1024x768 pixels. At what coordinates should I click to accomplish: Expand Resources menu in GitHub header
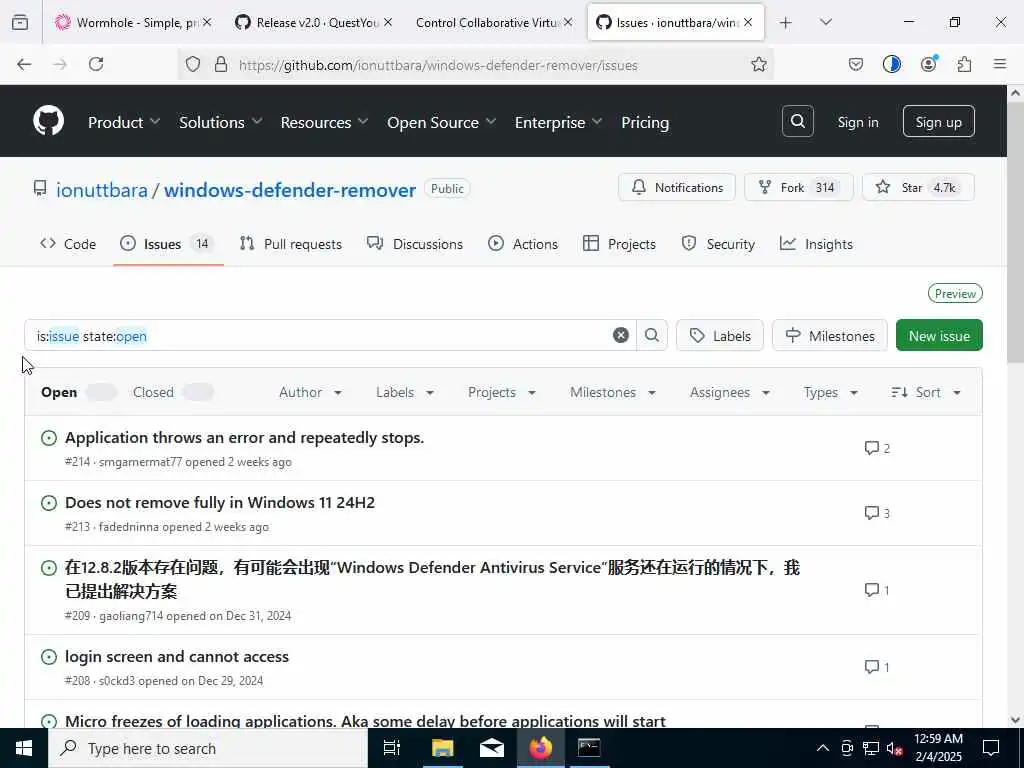pyautogui.click(x=324, y=122)
